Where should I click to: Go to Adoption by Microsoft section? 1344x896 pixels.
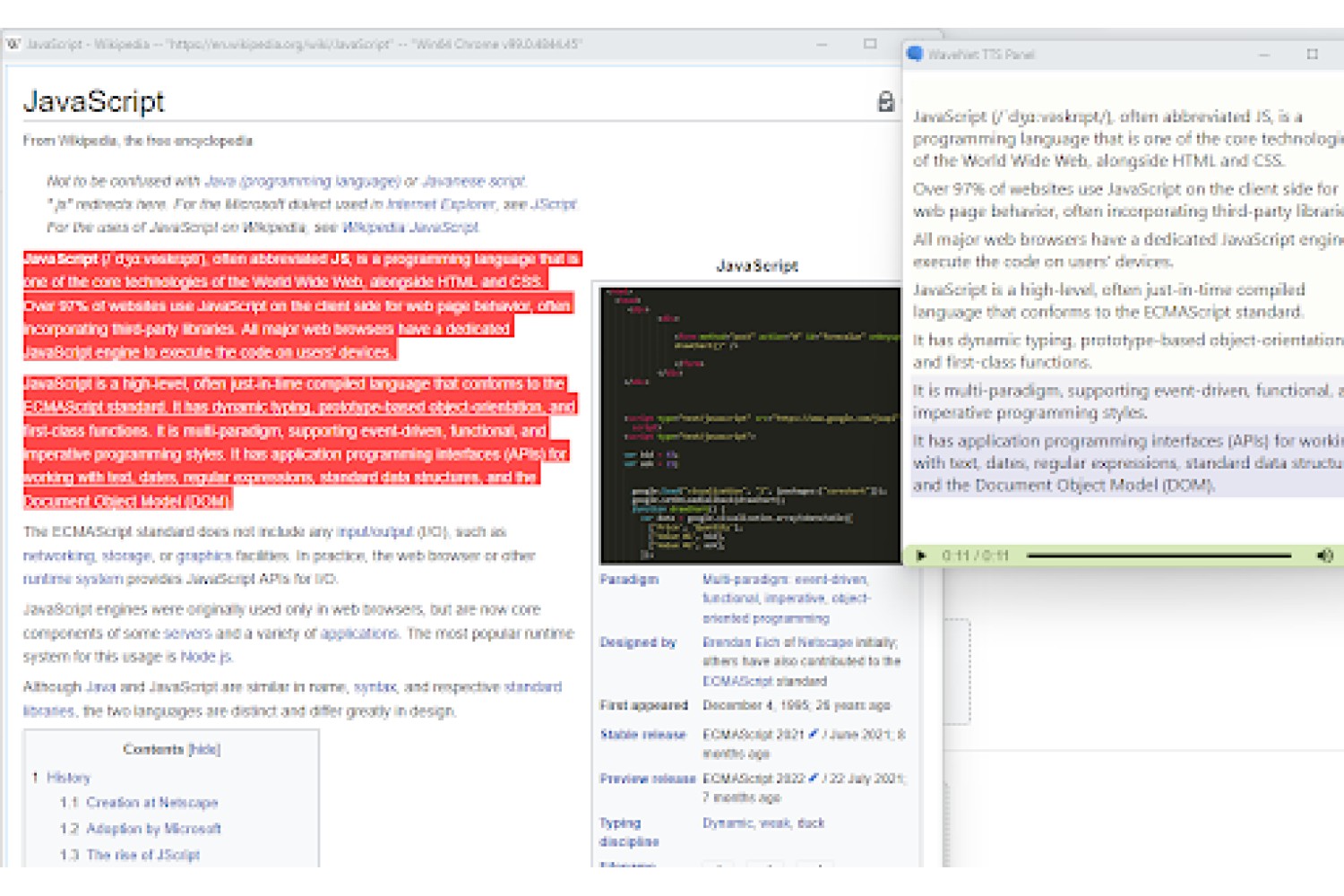tap(153, 829)
